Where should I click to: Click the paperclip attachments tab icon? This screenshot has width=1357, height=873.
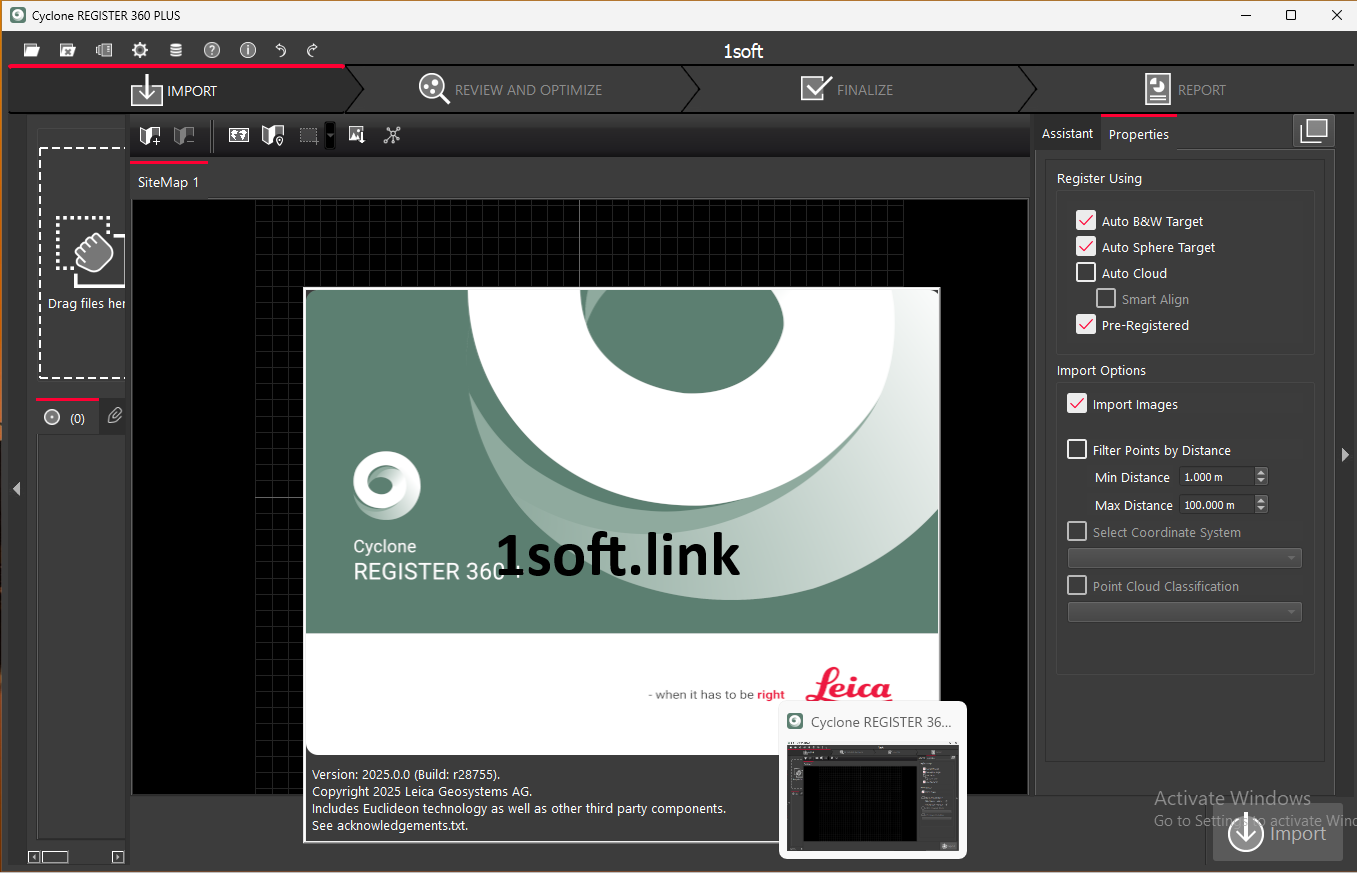(x=115, y=416)
